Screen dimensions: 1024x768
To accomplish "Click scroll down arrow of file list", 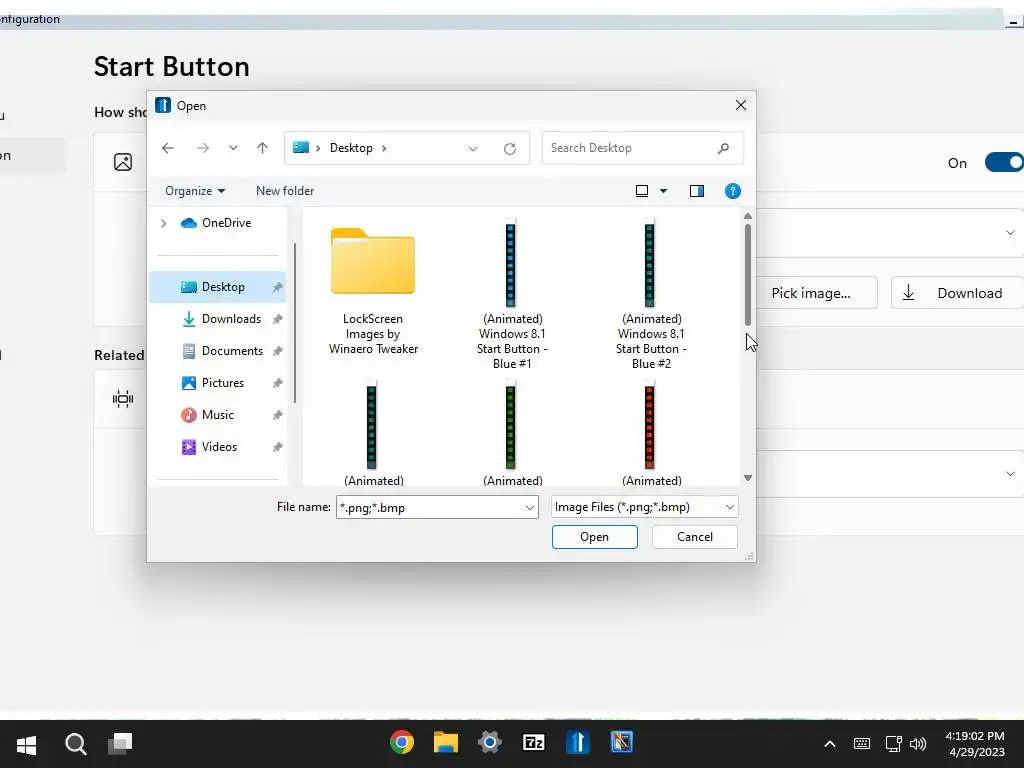I will [748, 478].
